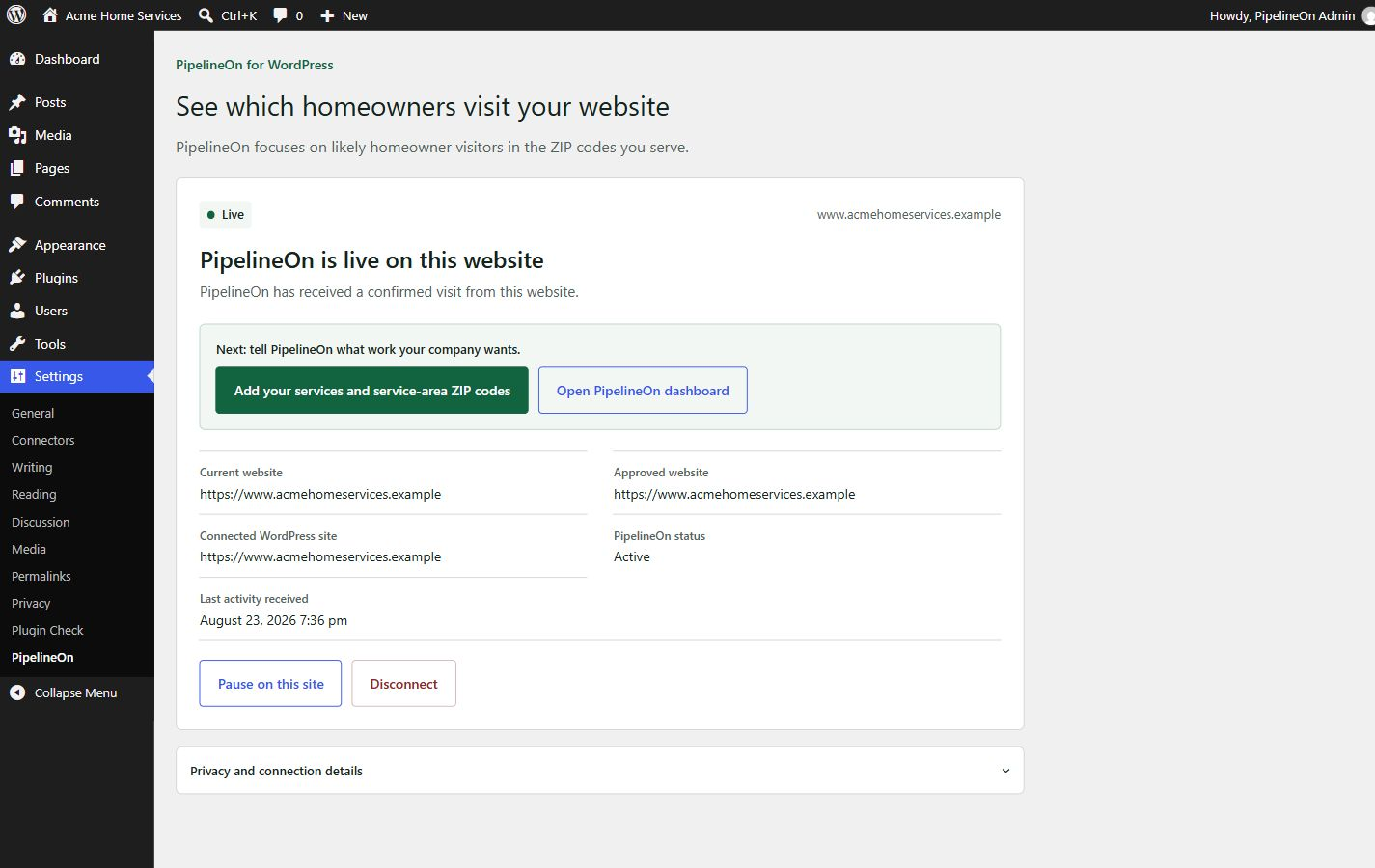This screenshot has height=868, width=1375.
Task: Click the Posts pushpin icon
Action: pos(17,102)
